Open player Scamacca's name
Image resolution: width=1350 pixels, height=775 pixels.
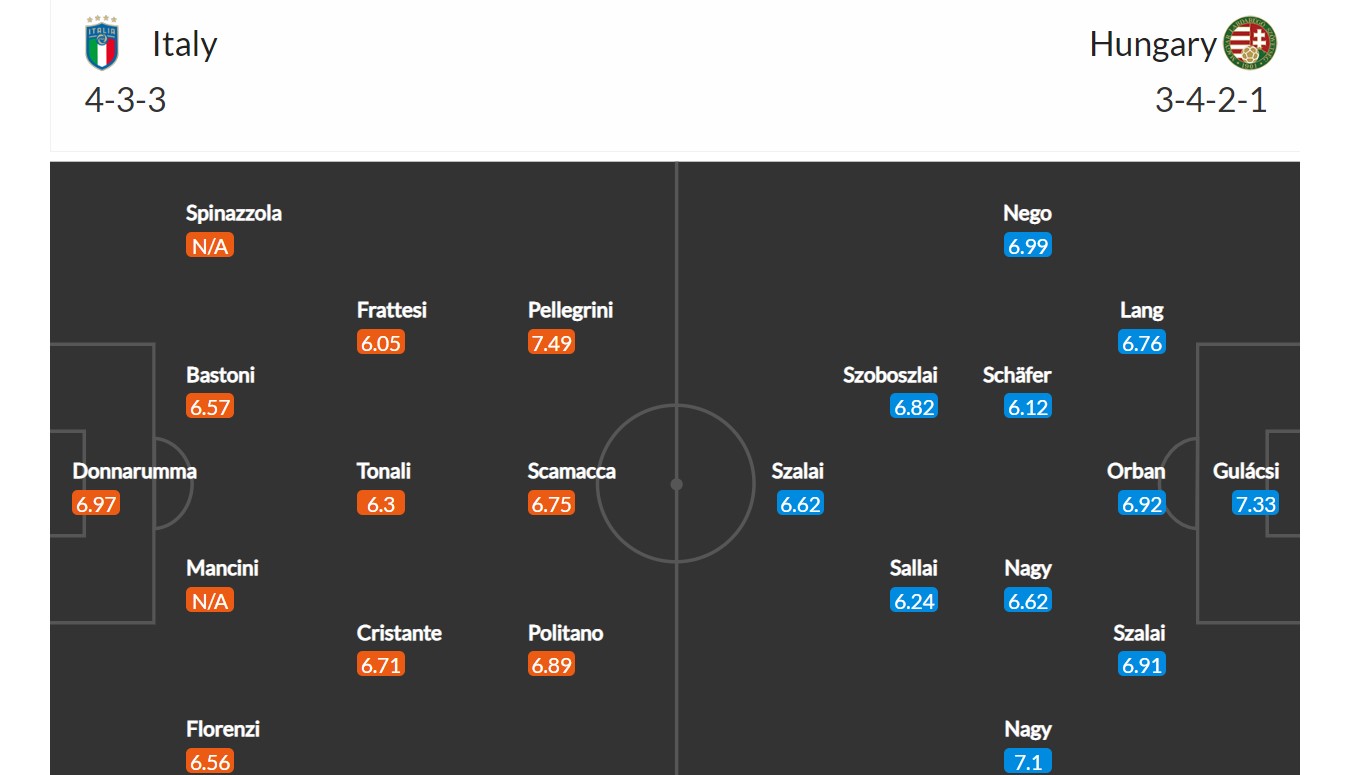pos(572,471)
